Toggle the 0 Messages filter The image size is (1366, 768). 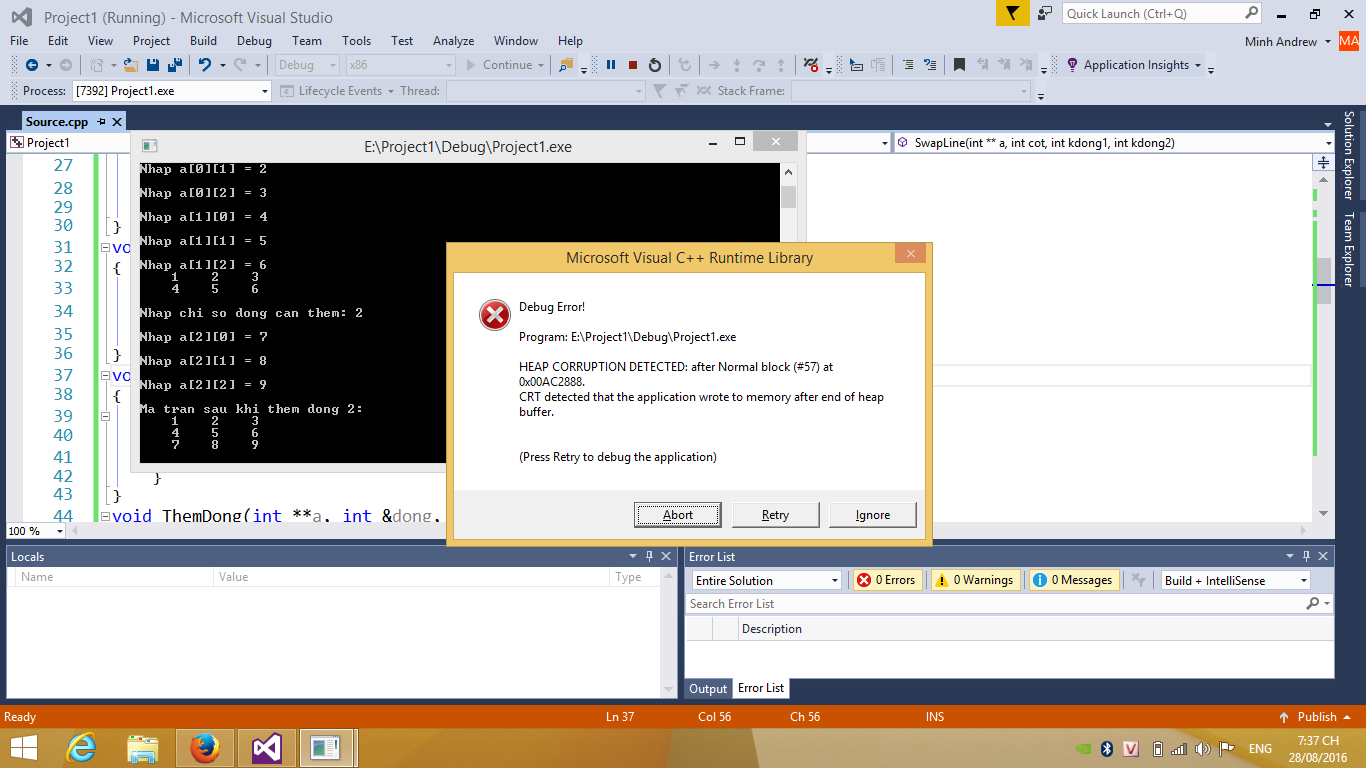(x=1073, y=580)
